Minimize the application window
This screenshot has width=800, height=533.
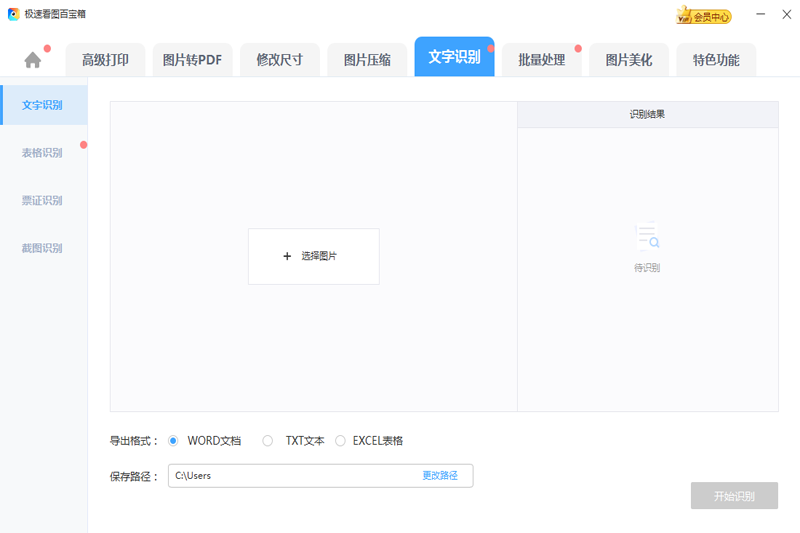click(x=761, y=14)
